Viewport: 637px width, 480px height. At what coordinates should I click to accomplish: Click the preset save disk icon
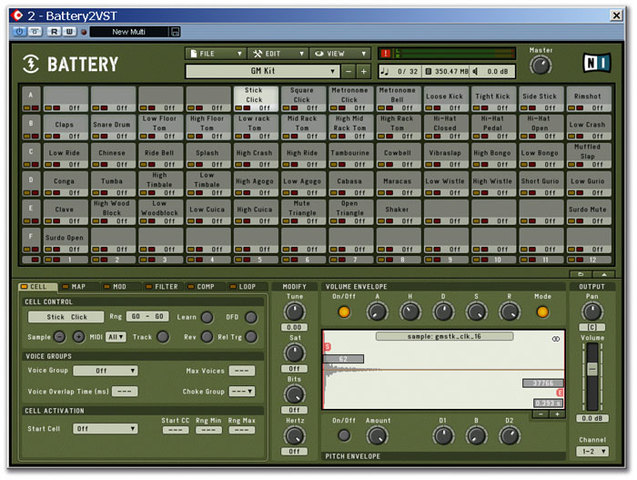pos(176,32)
